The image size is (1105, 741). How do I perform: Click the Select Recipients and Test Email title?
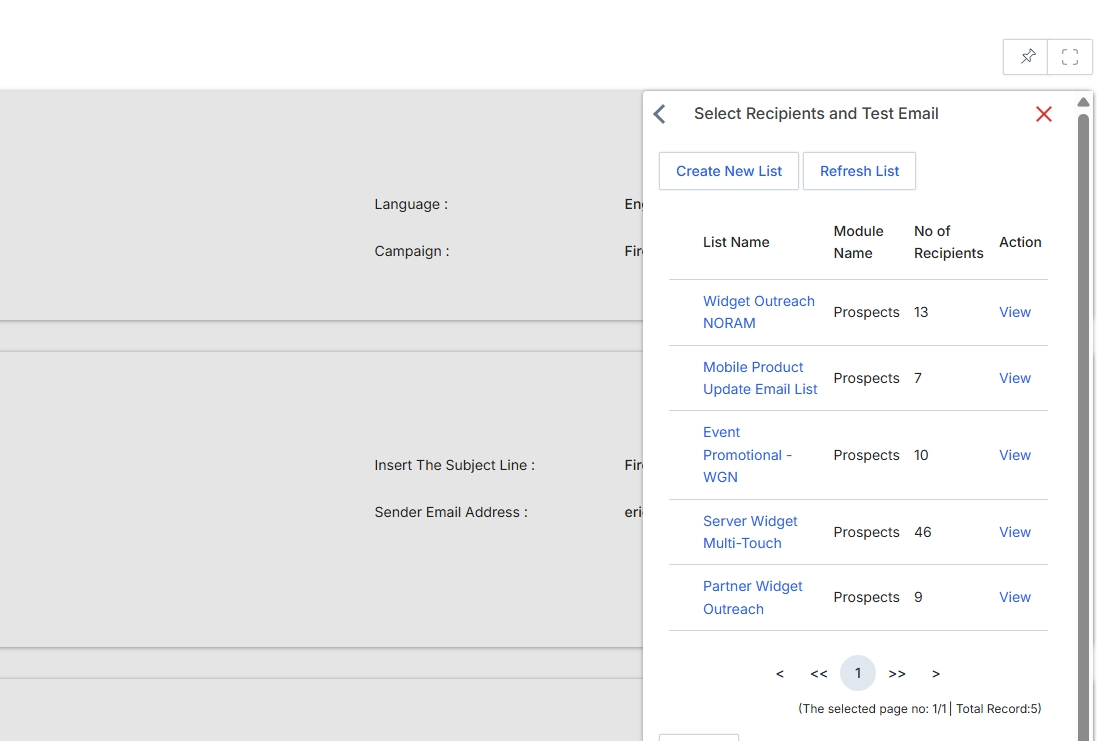815,114
